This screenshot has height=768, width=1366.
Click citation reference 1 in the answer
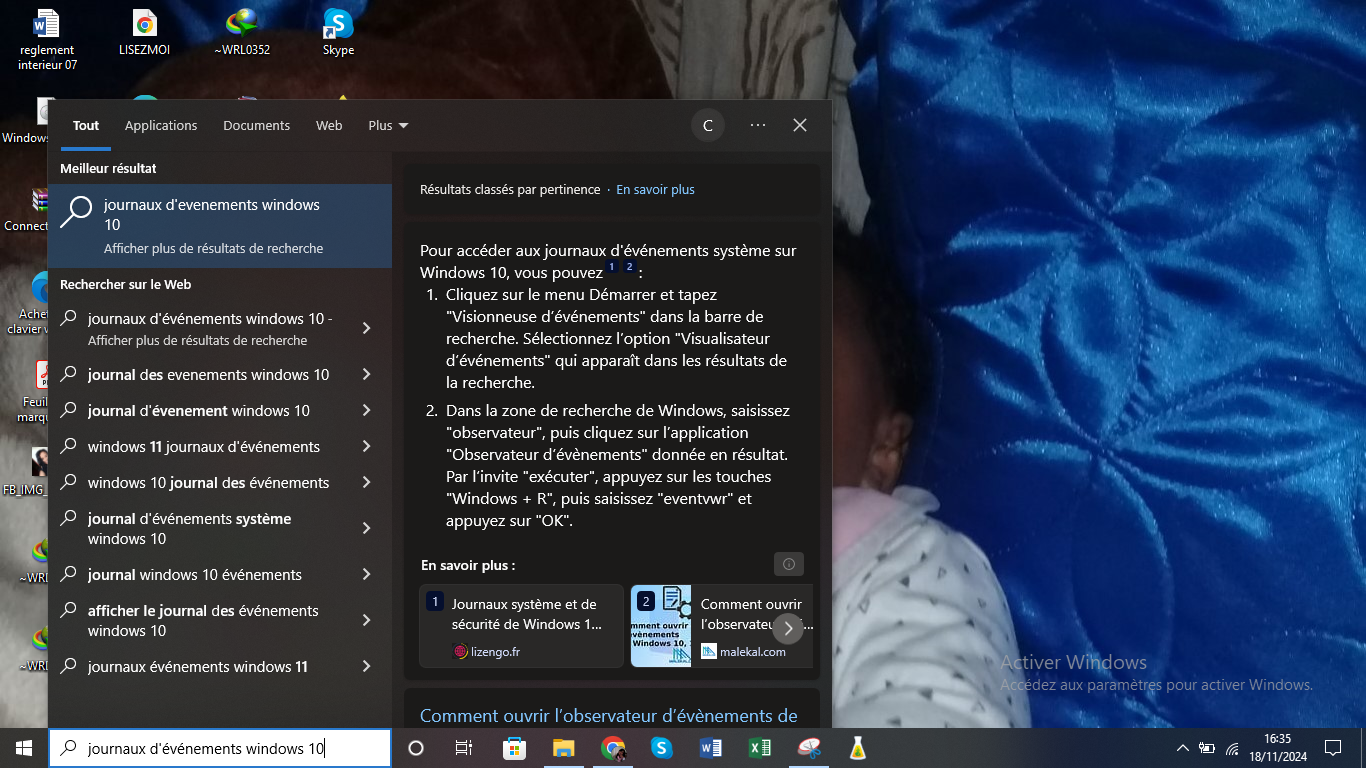(612, 267)
